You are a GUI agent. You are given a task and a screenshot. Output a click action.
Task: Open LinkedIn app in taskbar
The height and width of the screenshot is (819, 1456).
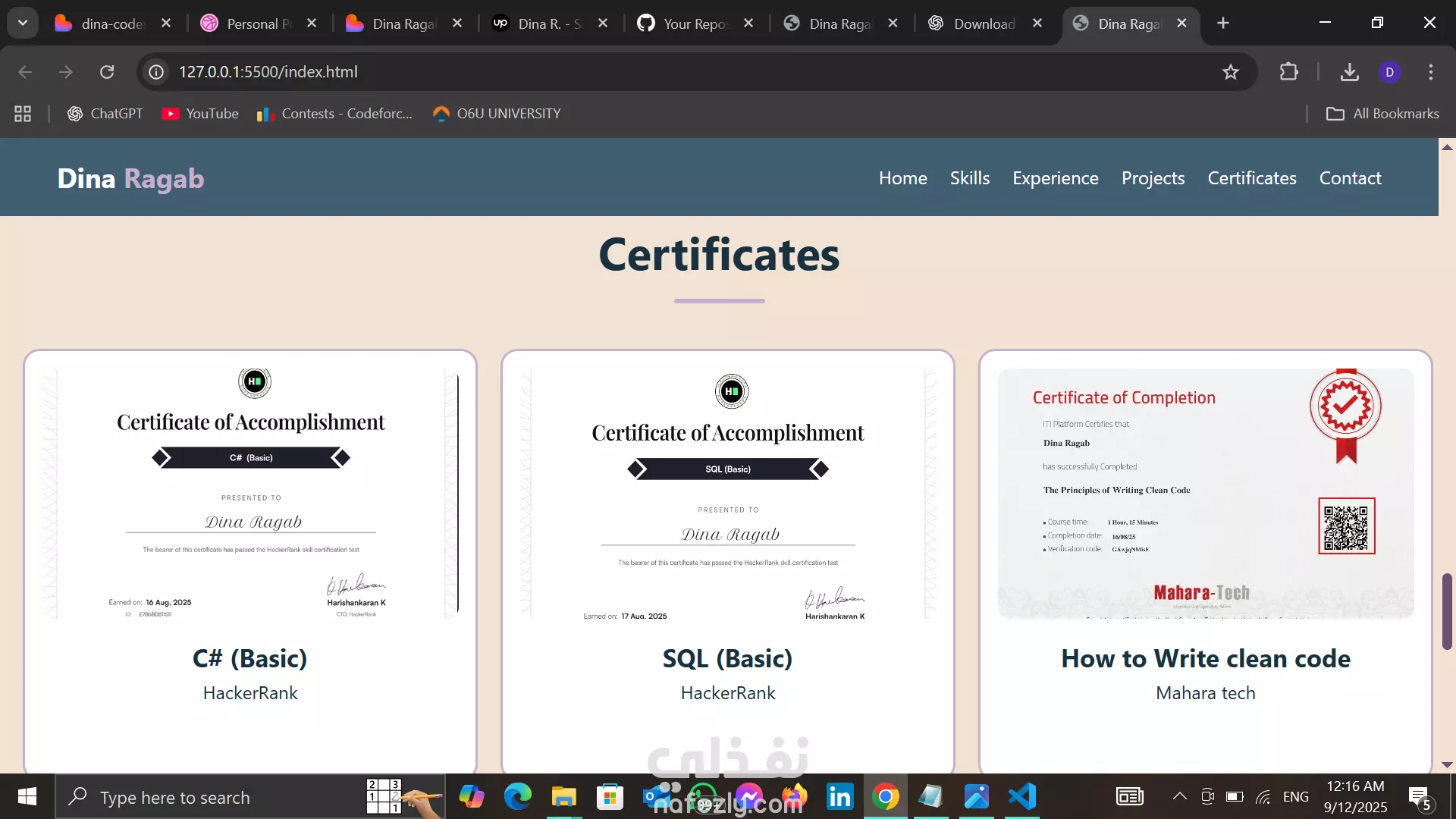[x=839, y=797]
